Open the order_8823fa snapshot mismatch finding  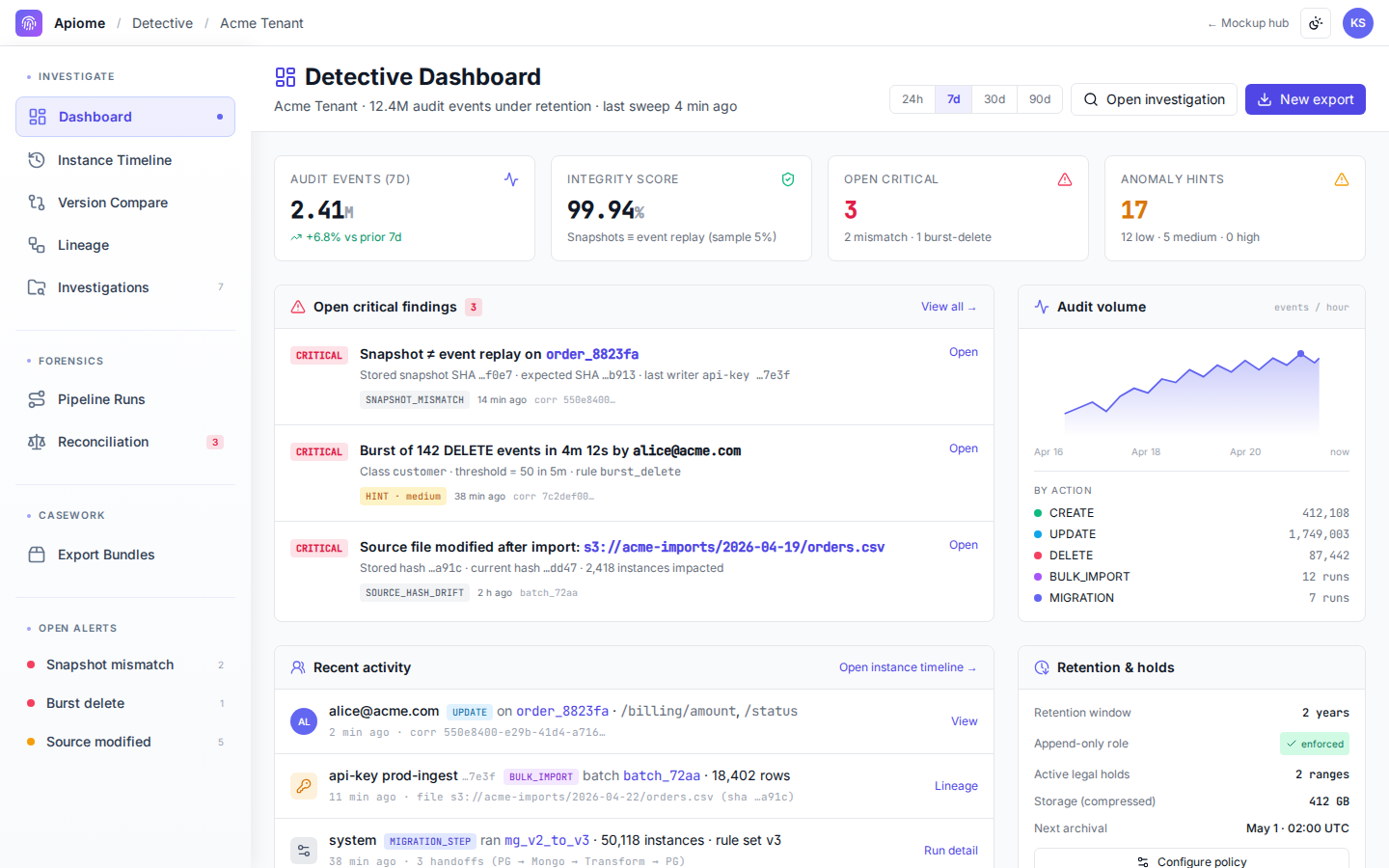[x=964, y=352]
